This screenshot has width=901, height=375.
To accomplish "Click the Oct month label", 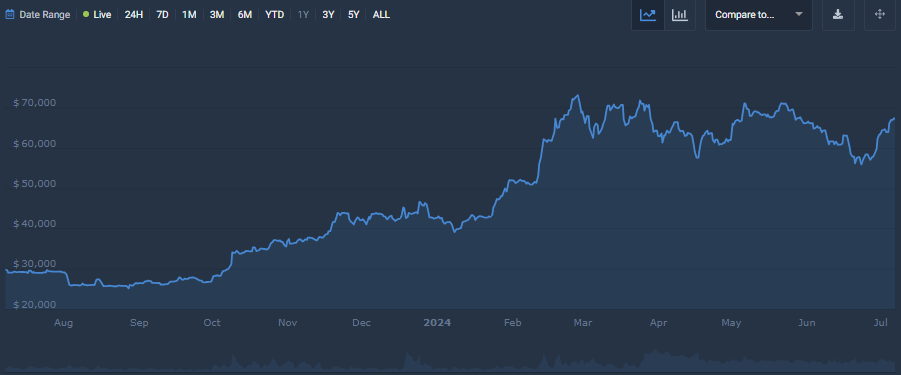I will (x=212, y=323).
